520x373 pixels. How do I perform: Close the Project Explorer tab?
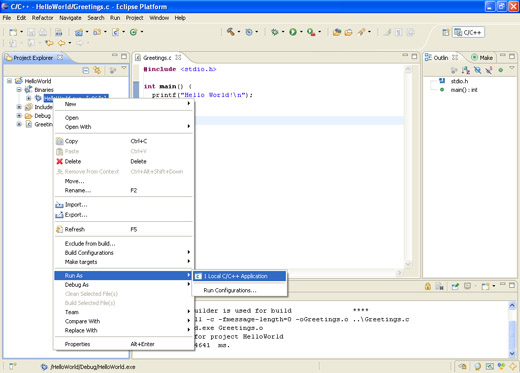(60, 57)
